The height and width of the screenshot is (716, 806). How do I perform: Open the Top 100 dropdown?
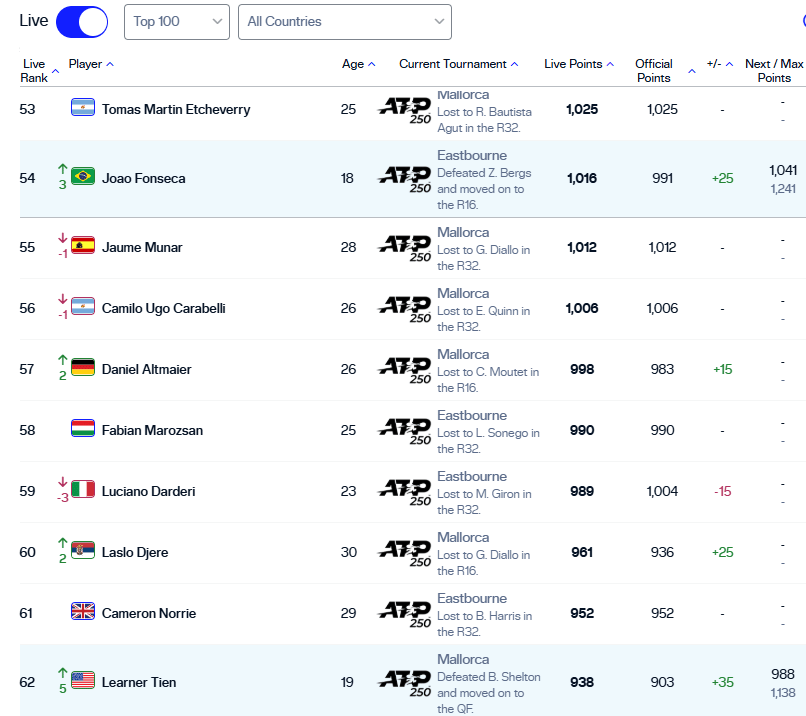[177, 21]
